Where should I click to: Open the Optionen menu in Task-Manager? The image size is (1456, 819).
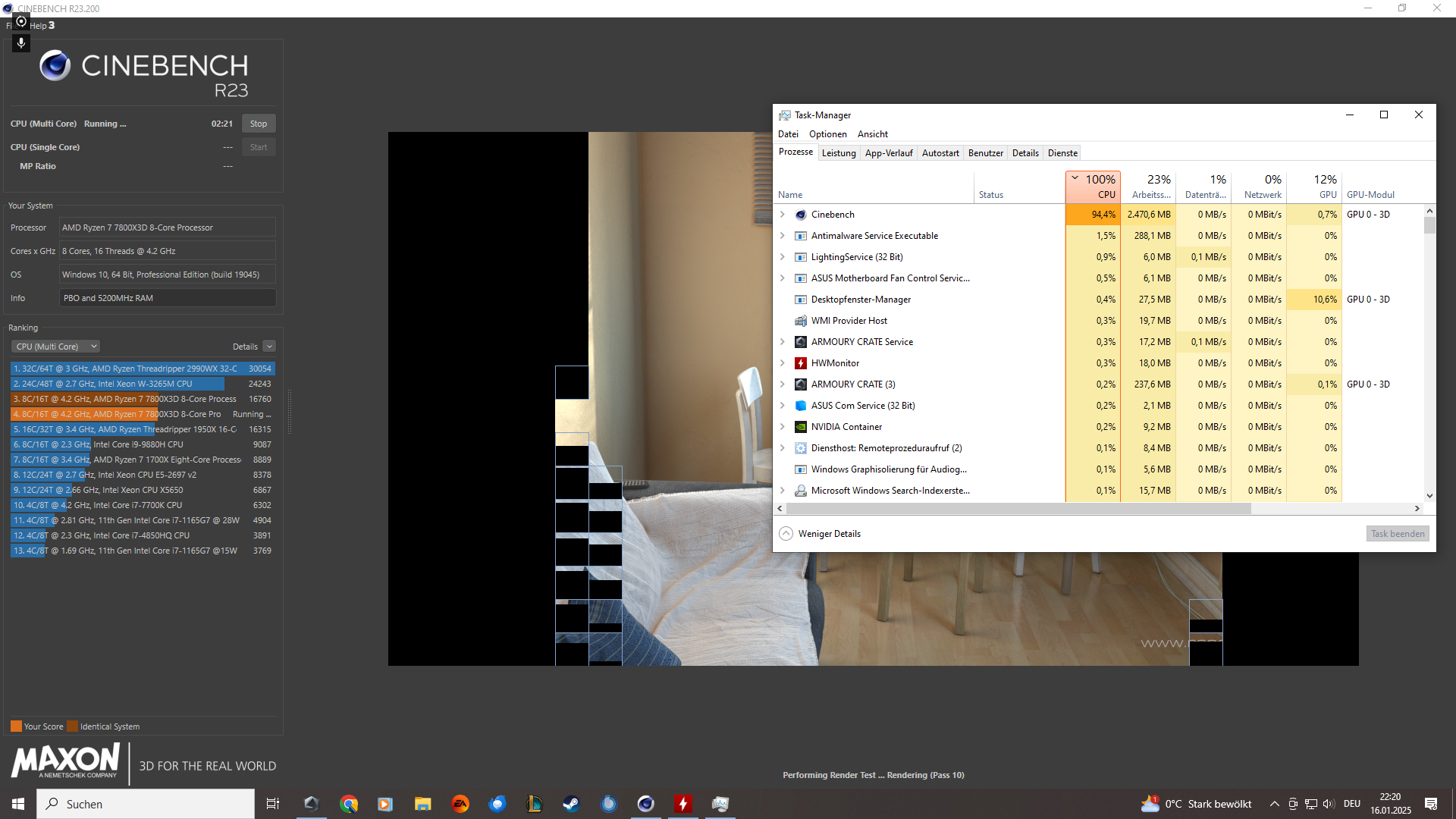827,134
